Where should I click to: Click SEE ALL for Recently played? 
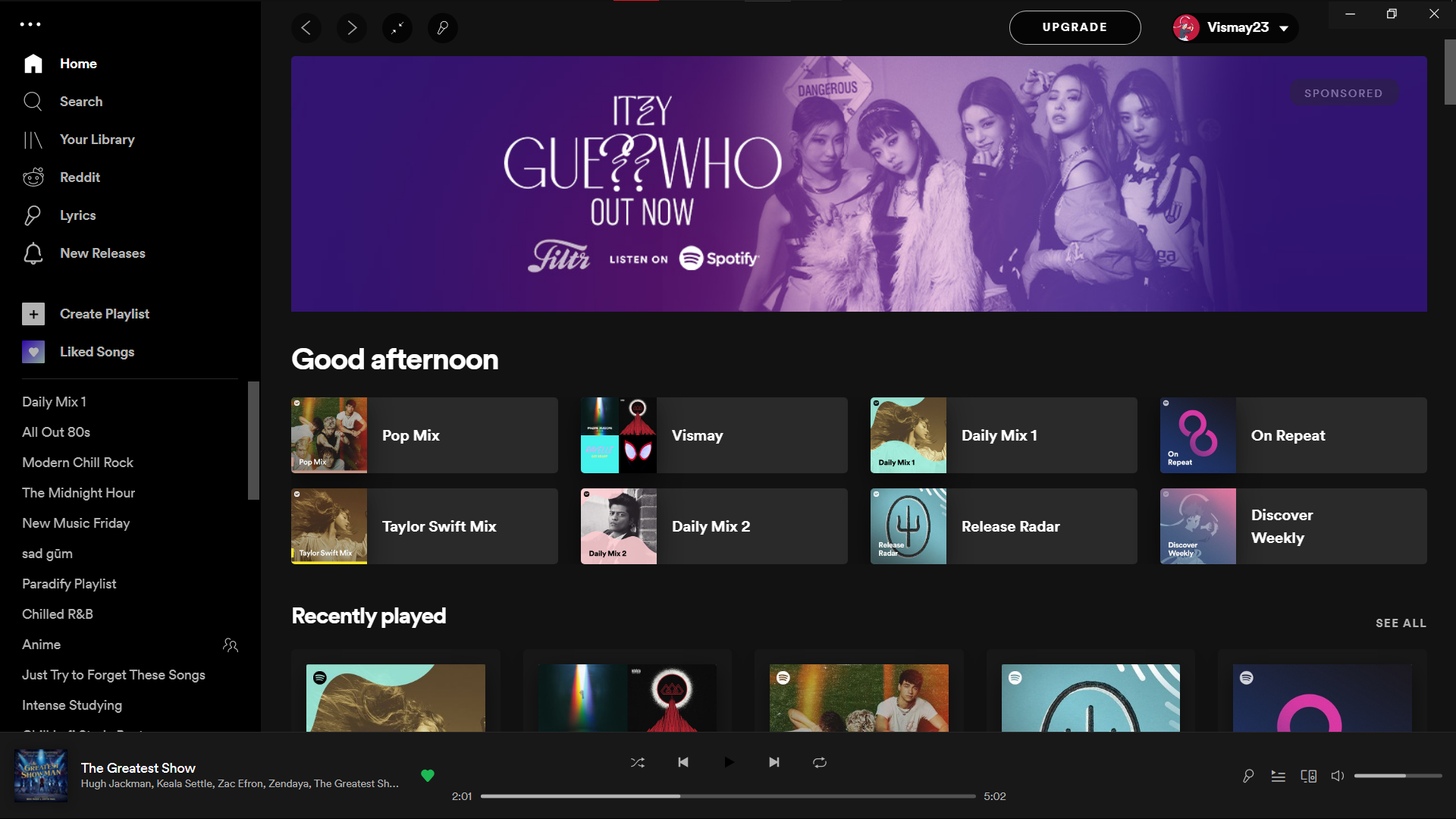click(x=1401, y=623)
